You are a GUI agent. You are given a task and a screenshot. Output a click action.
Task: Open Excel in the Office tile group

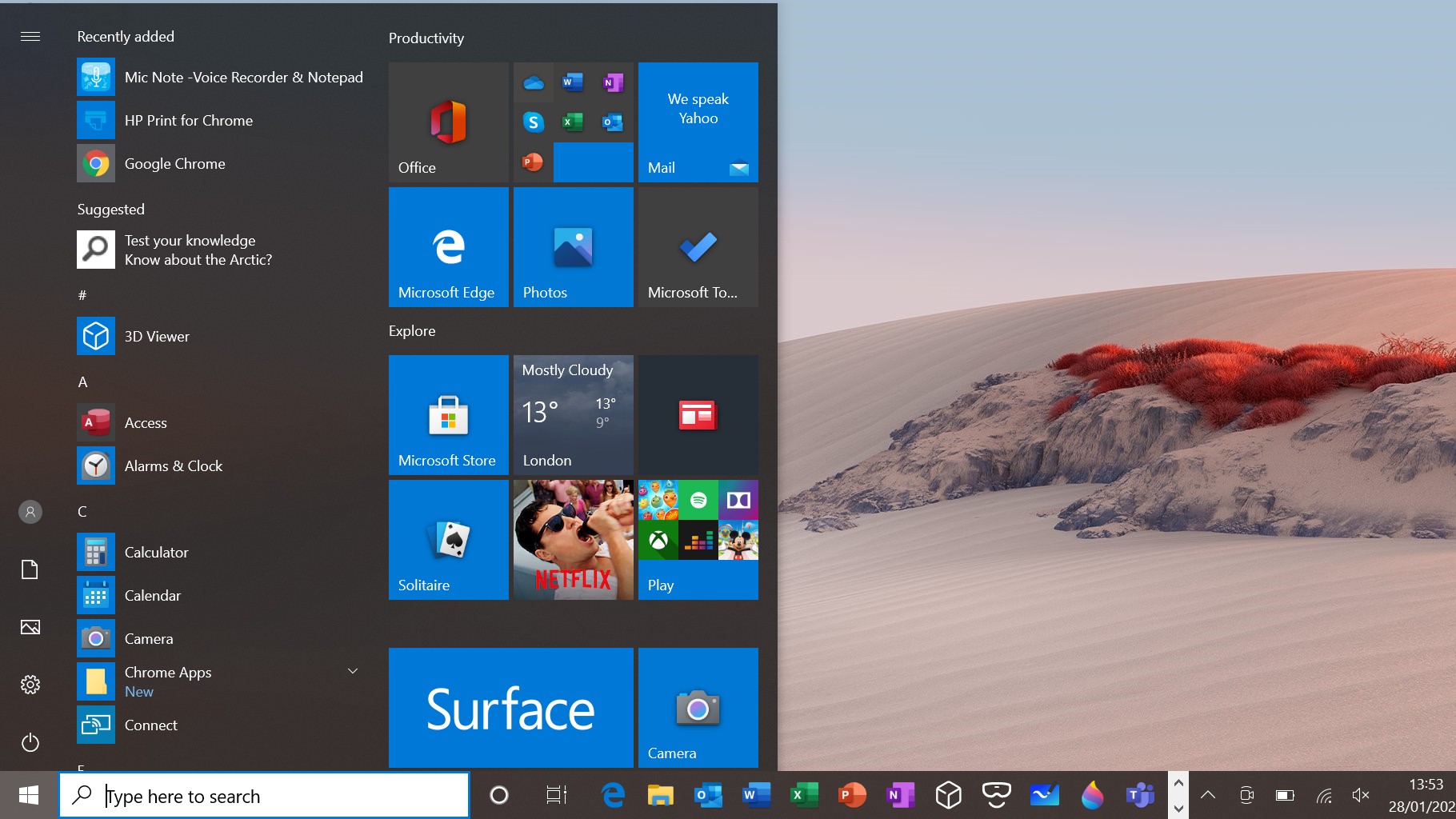pos(574,122)
